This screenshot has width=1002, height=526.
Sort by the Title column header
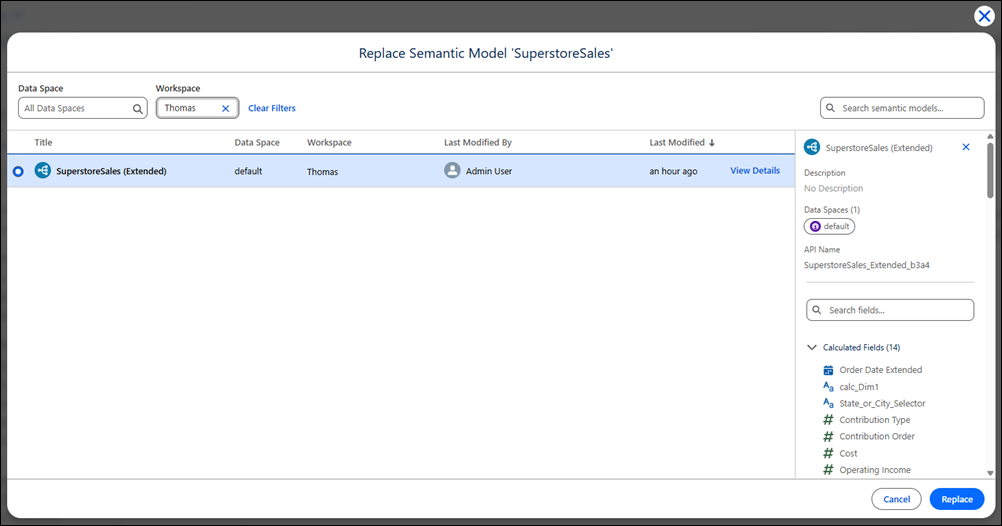point(43,143)
